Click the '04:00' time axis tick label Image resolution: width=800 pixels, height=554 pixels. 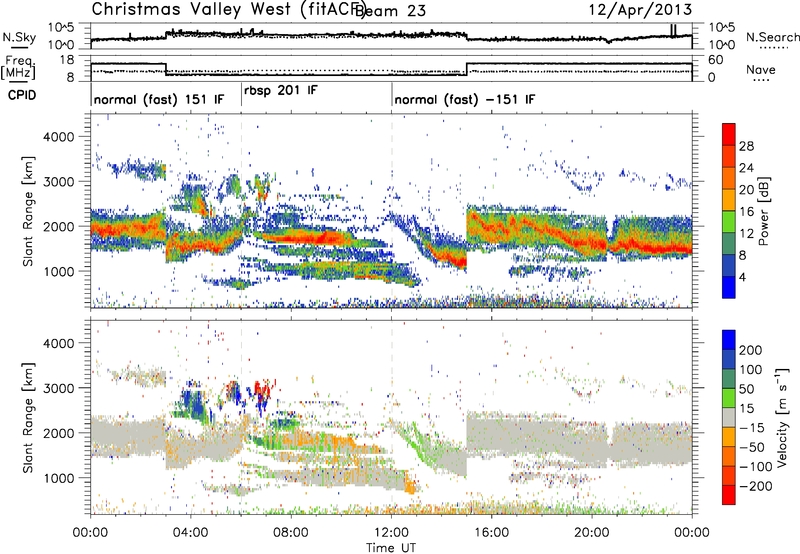tap(191, 533)
